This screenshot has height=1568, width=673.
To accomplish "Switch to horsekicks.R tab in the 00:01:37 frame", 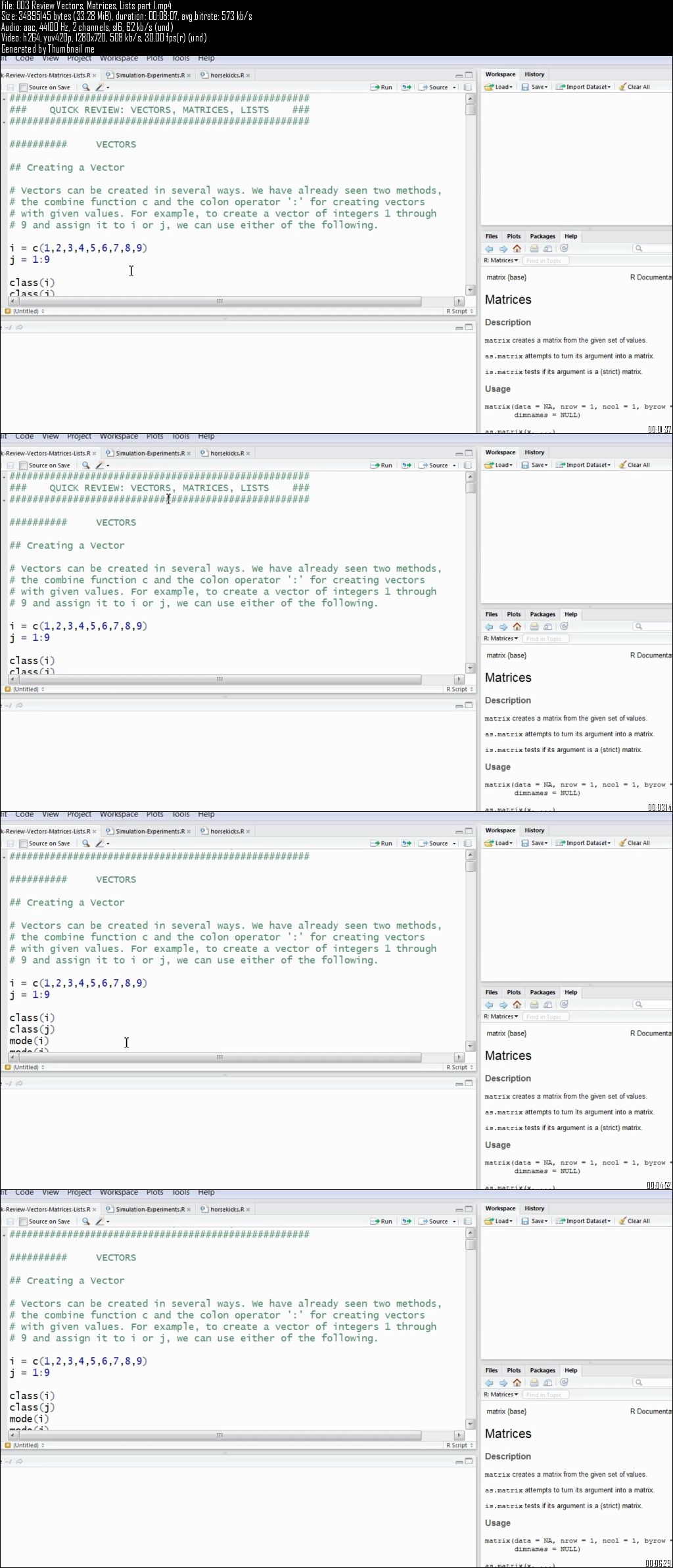I will [x=225, y=76].
